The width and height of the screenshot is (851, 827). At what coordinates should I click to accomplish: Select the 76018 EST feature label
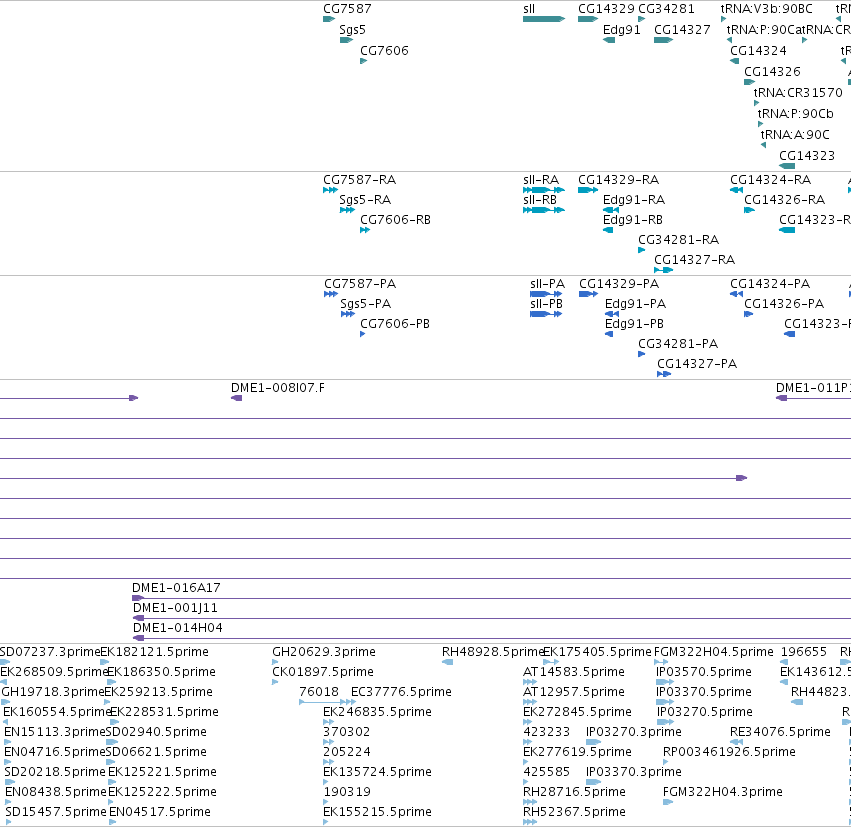(319, 692)
